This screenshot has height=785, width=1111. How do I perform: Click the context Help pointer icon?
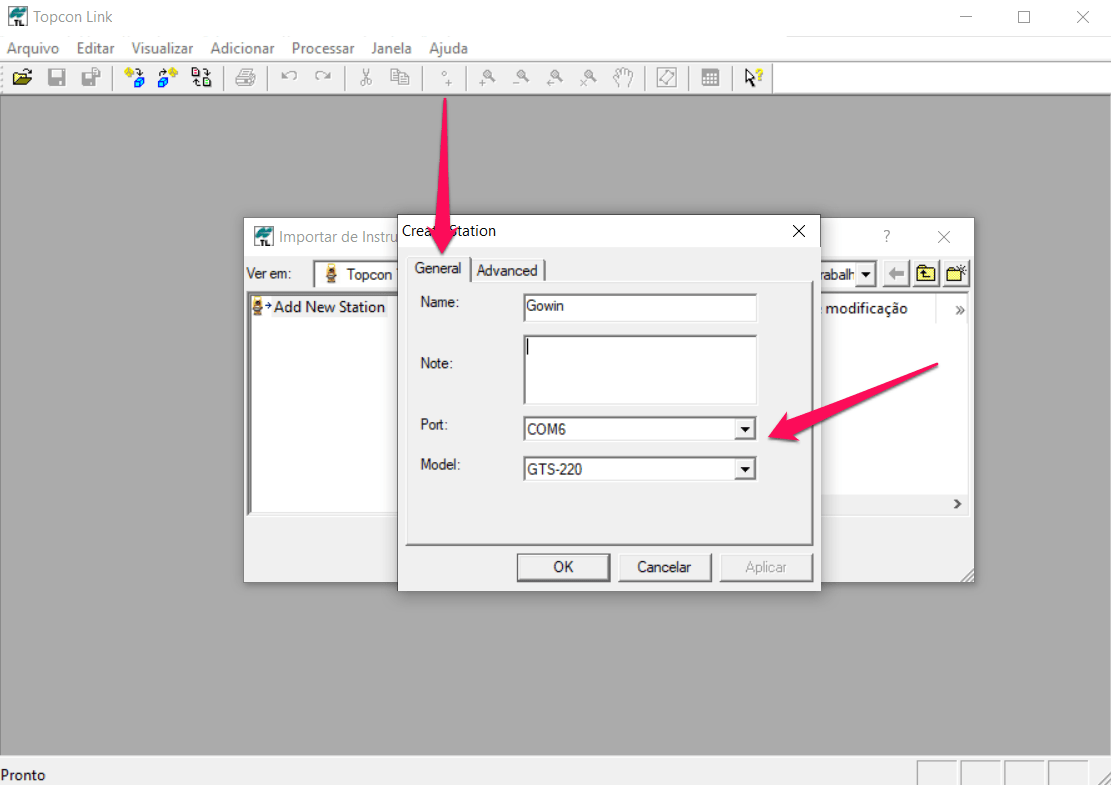coord(753,77)
